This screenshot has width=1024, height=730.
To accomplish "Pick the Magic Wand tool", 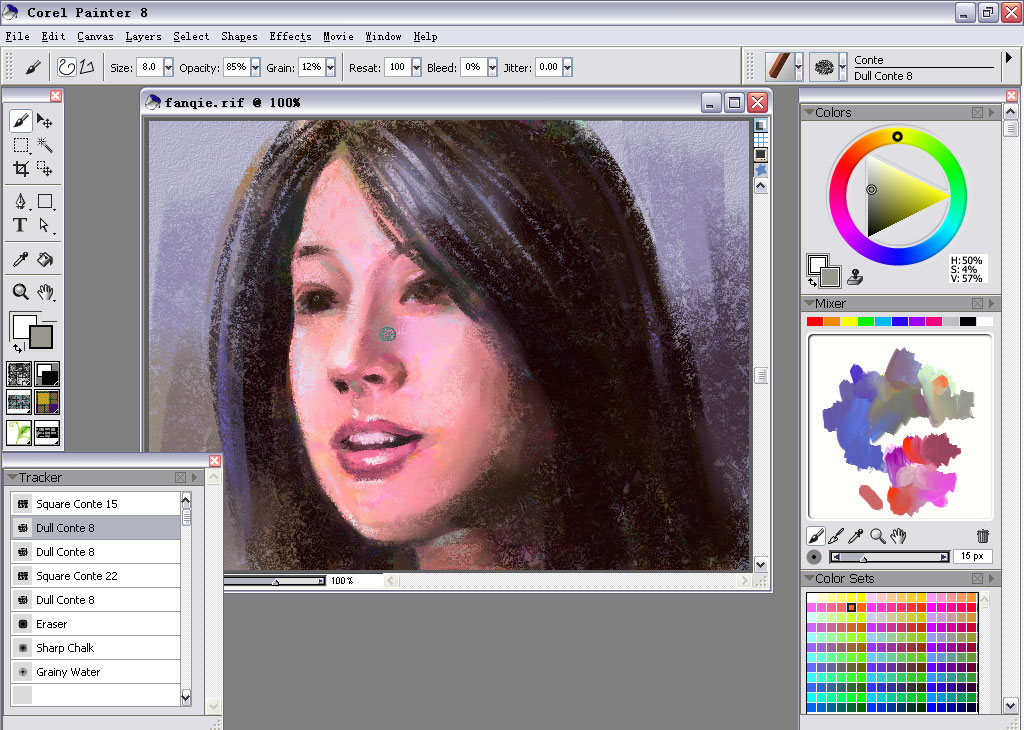I will pos(44,145).
